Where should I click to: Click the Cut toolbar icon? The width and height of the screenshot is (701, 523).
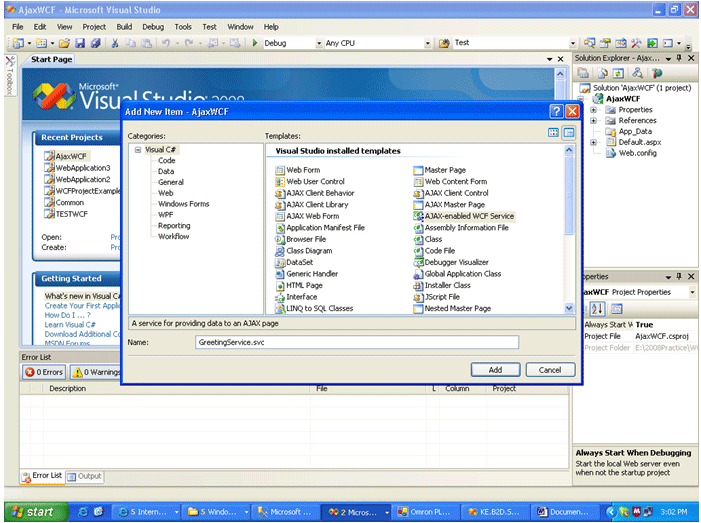pyautogui.click(x=115, y=43)
